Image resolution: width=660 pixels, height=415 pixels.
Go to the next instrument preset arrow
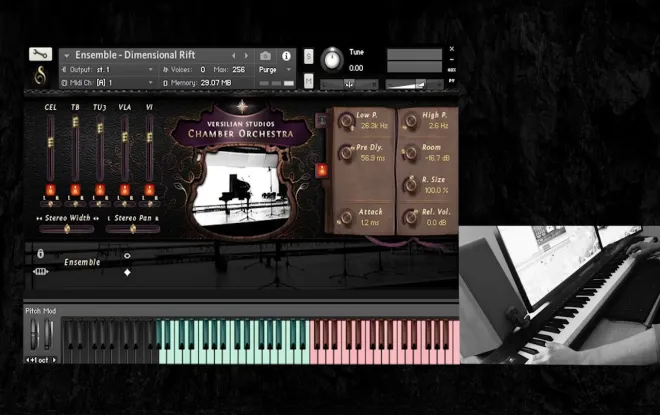pyautogui.click(x=247, y=56)
